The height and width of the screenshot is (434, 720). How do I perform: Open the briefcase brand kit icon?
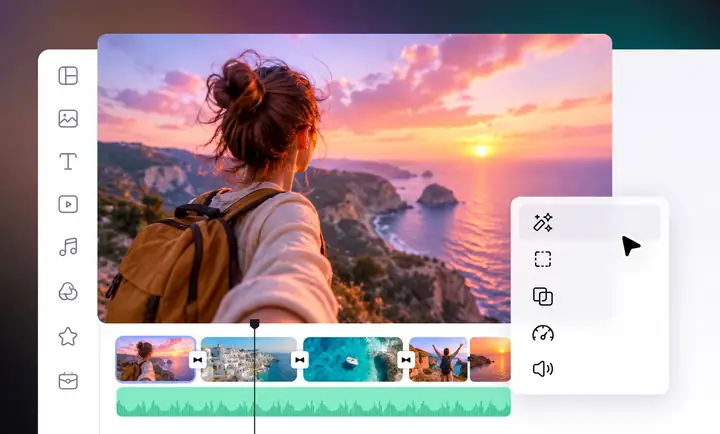(68, 380)
